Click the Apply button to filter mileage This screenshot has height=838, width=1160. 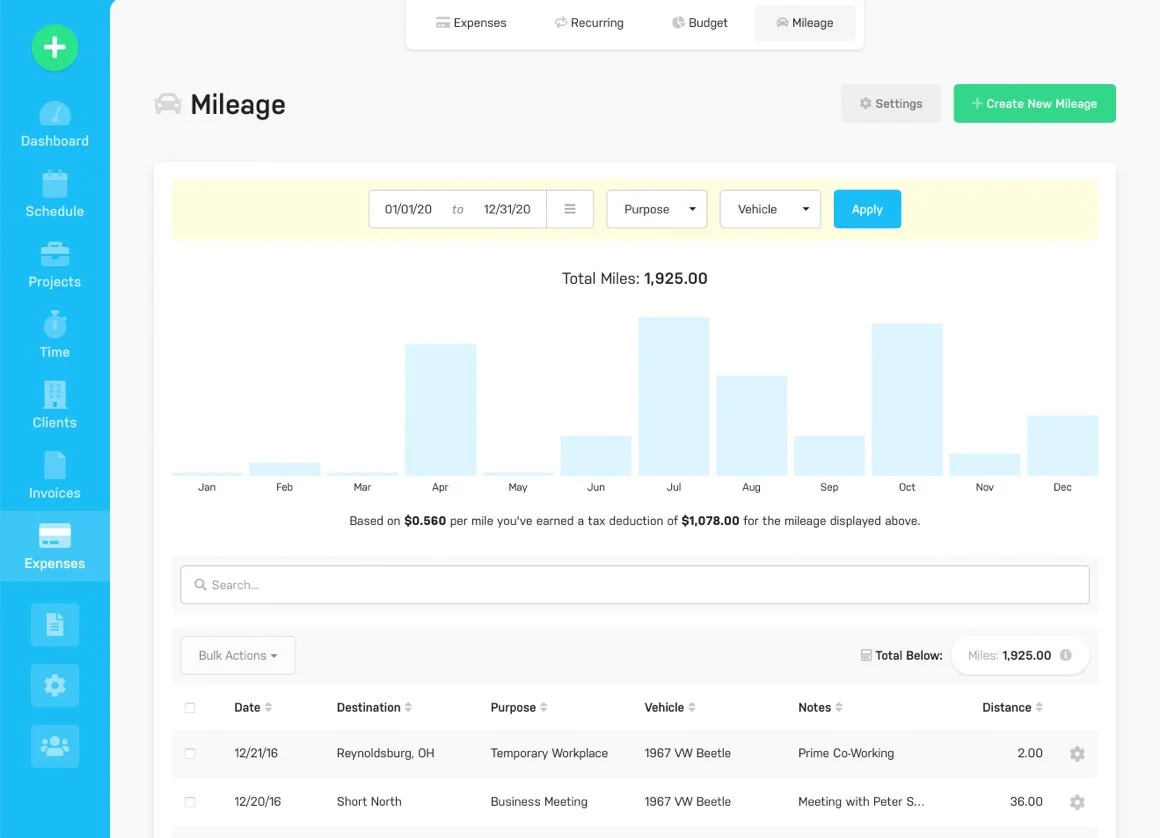tap(867, 209)
